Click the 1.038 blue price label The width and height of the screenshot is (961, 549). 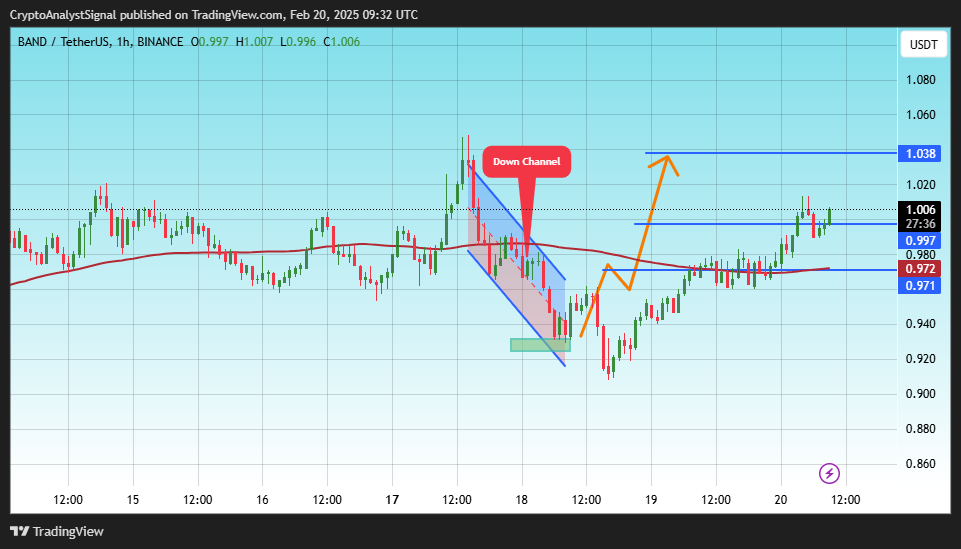(x=919, y=153)
